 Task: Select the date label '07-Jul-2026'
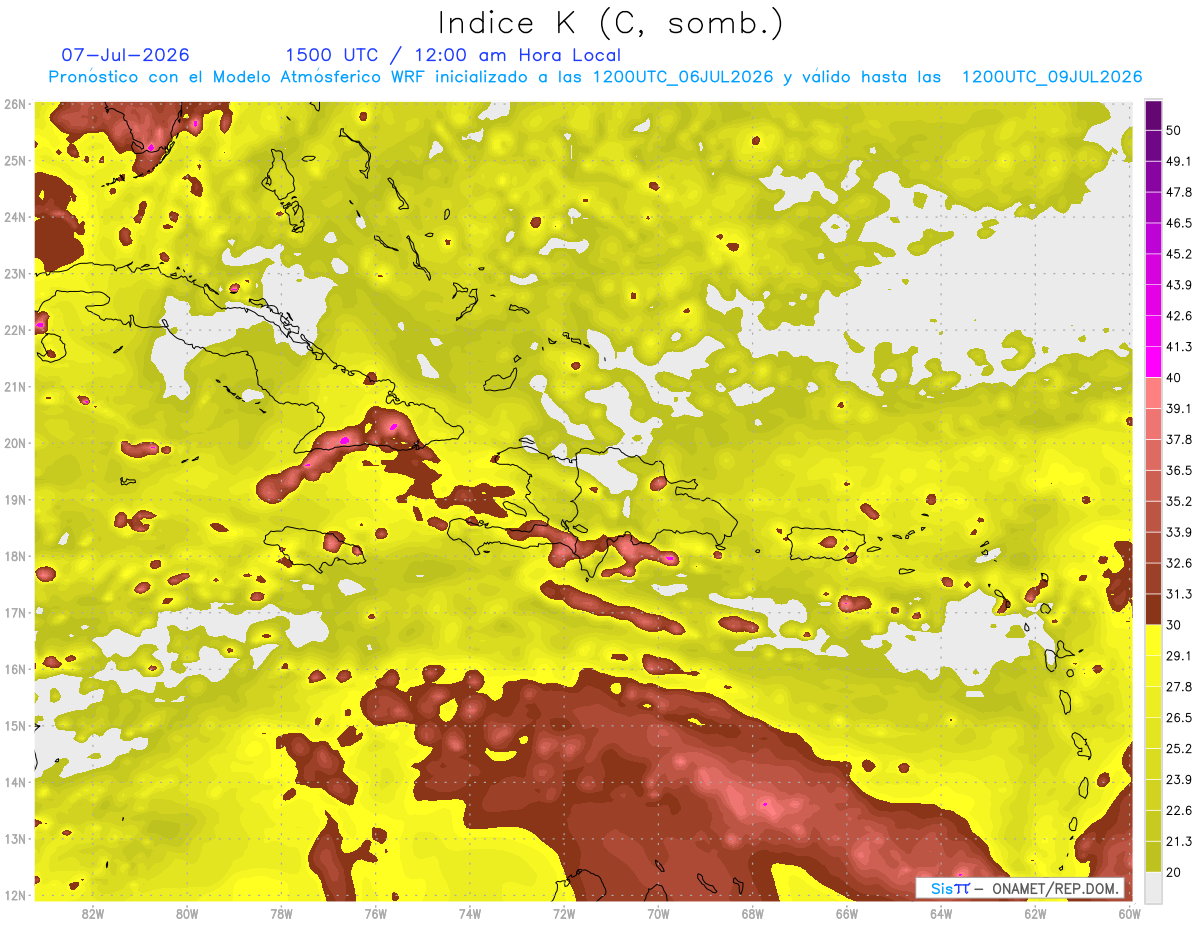click(x=125, y=55)
